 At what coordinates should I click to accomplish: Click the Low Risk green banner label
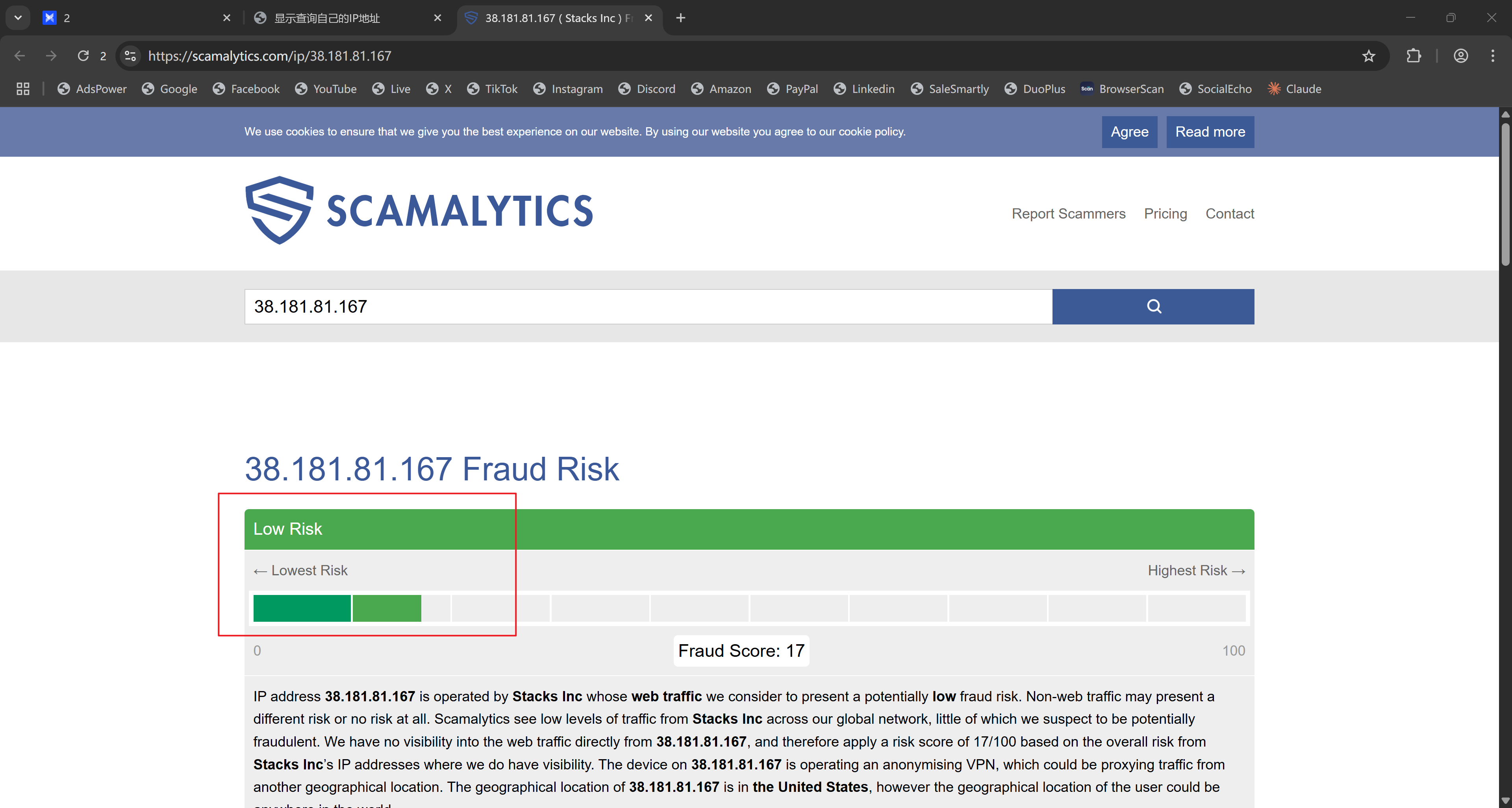[x=287, y=529]
